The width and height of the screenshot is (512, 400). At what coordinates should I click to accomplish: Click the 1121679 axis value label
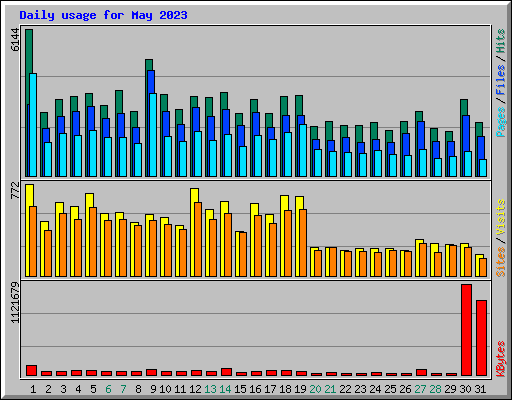[15, 303]
